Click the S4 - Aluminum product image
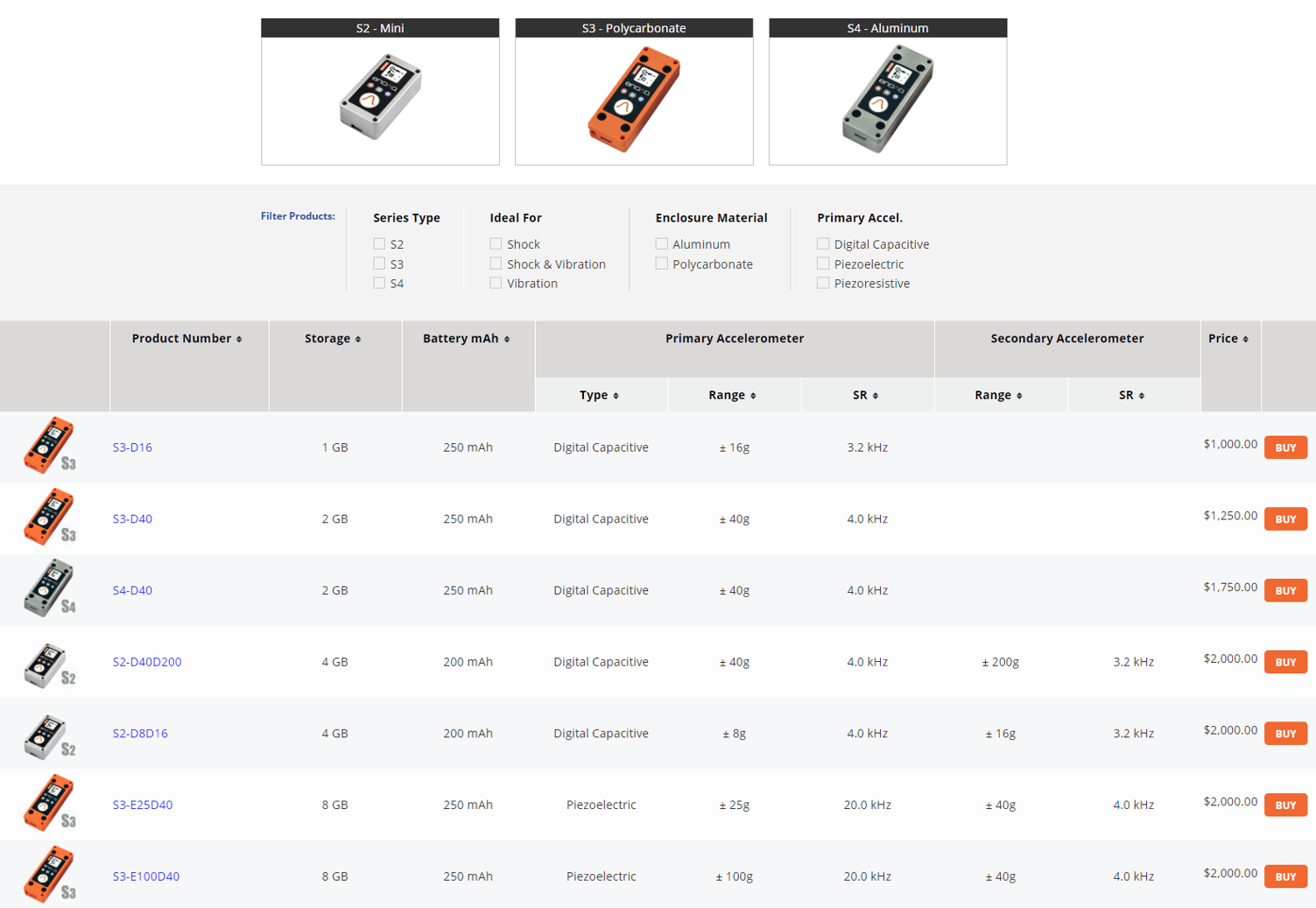1316x908 pixels. (888, 98)
